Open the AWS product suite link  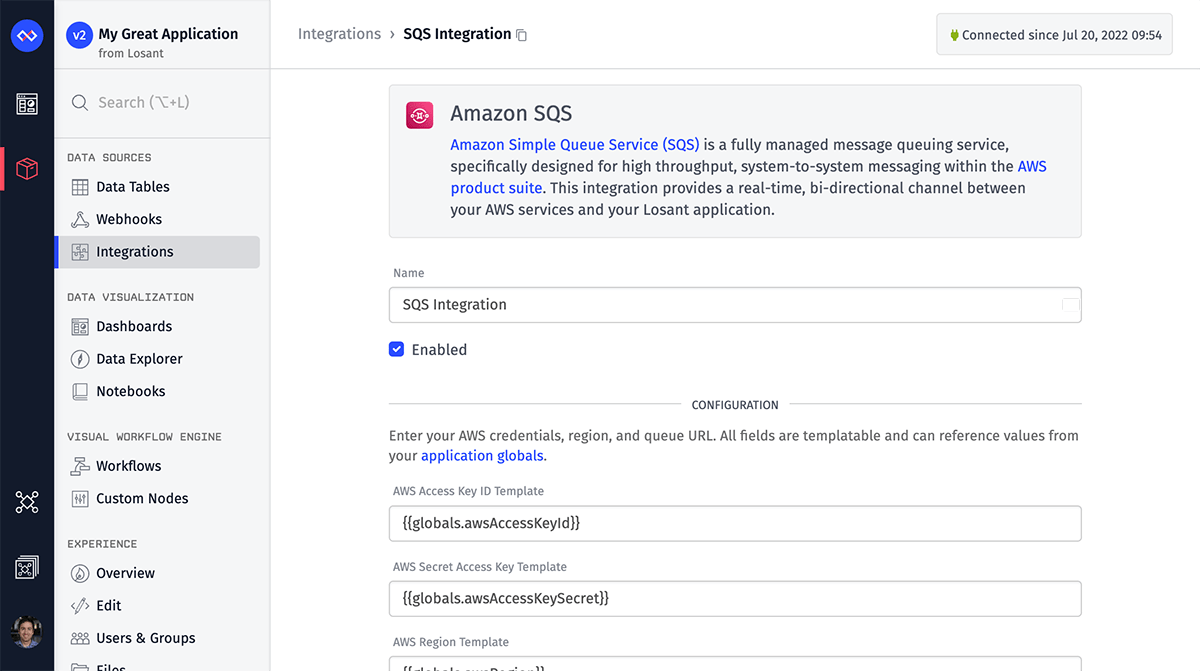pos(496,187)
